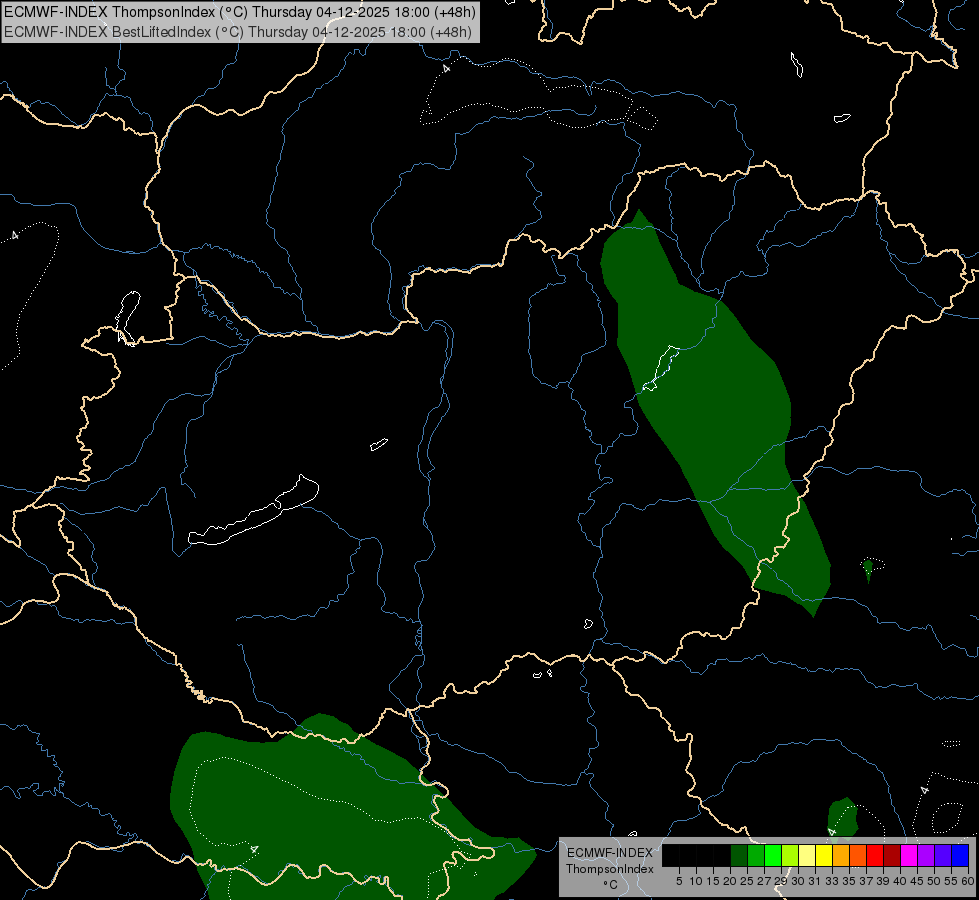Viewport: 979px width, 900px height.
Task: Click the yellow 31–33 legend swatch
Action: click(824, 855)
